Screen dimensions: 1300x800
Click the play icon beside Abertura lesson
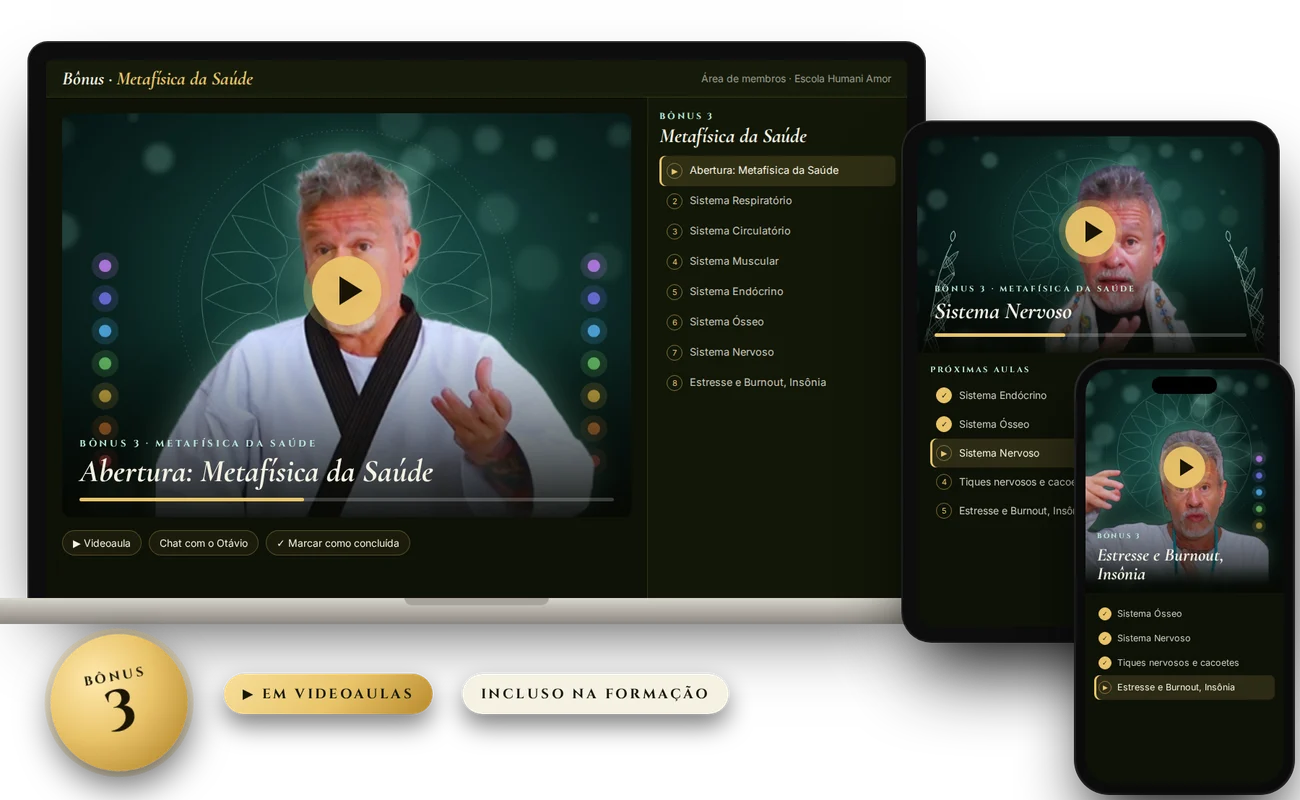pos(675,171)
